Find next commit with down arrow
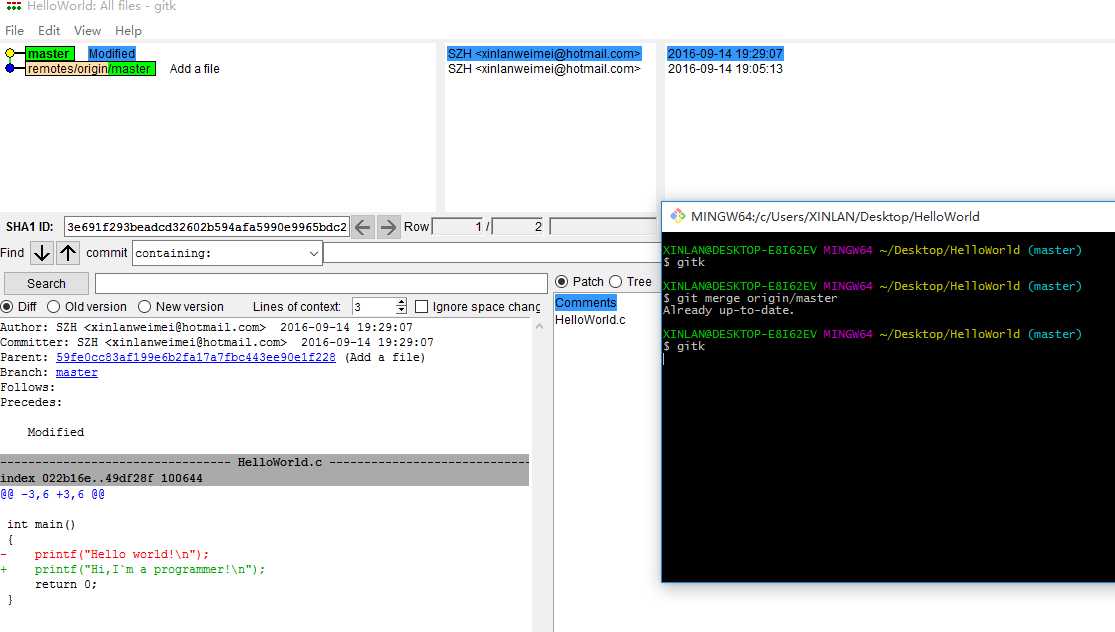 pos(42,253)
